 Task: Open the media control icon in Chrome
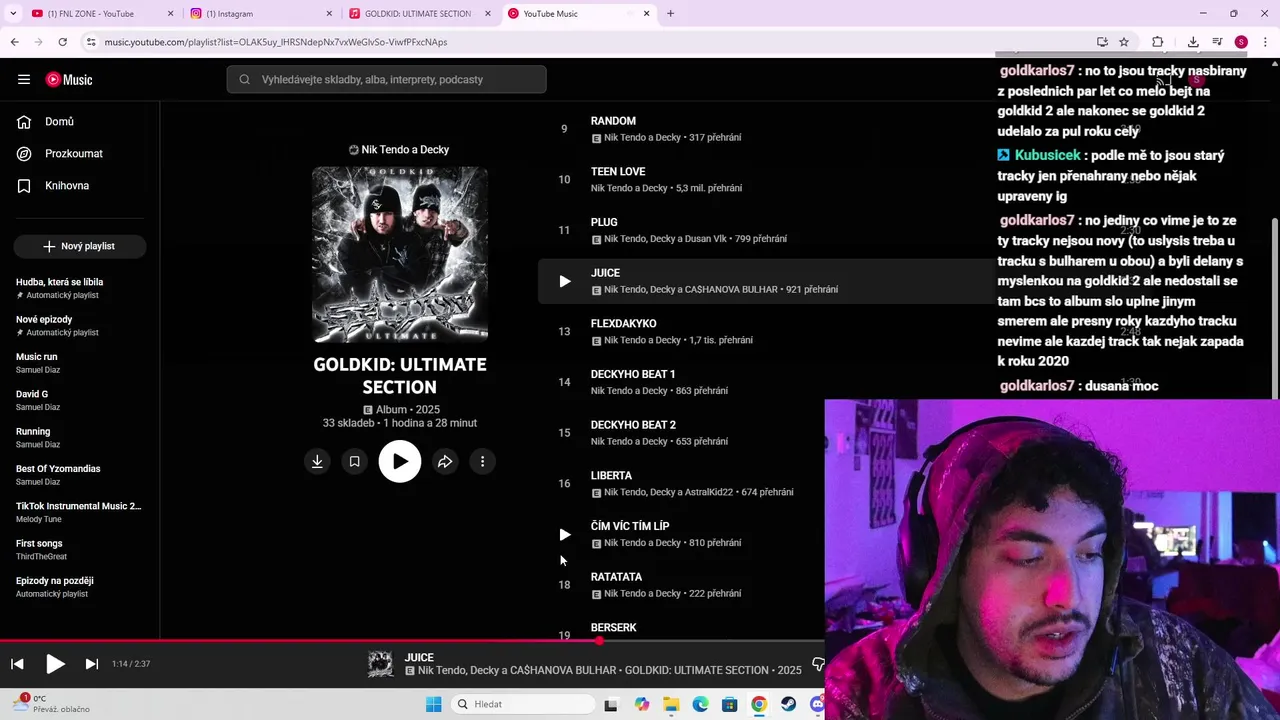click(x=1217, y=42)
